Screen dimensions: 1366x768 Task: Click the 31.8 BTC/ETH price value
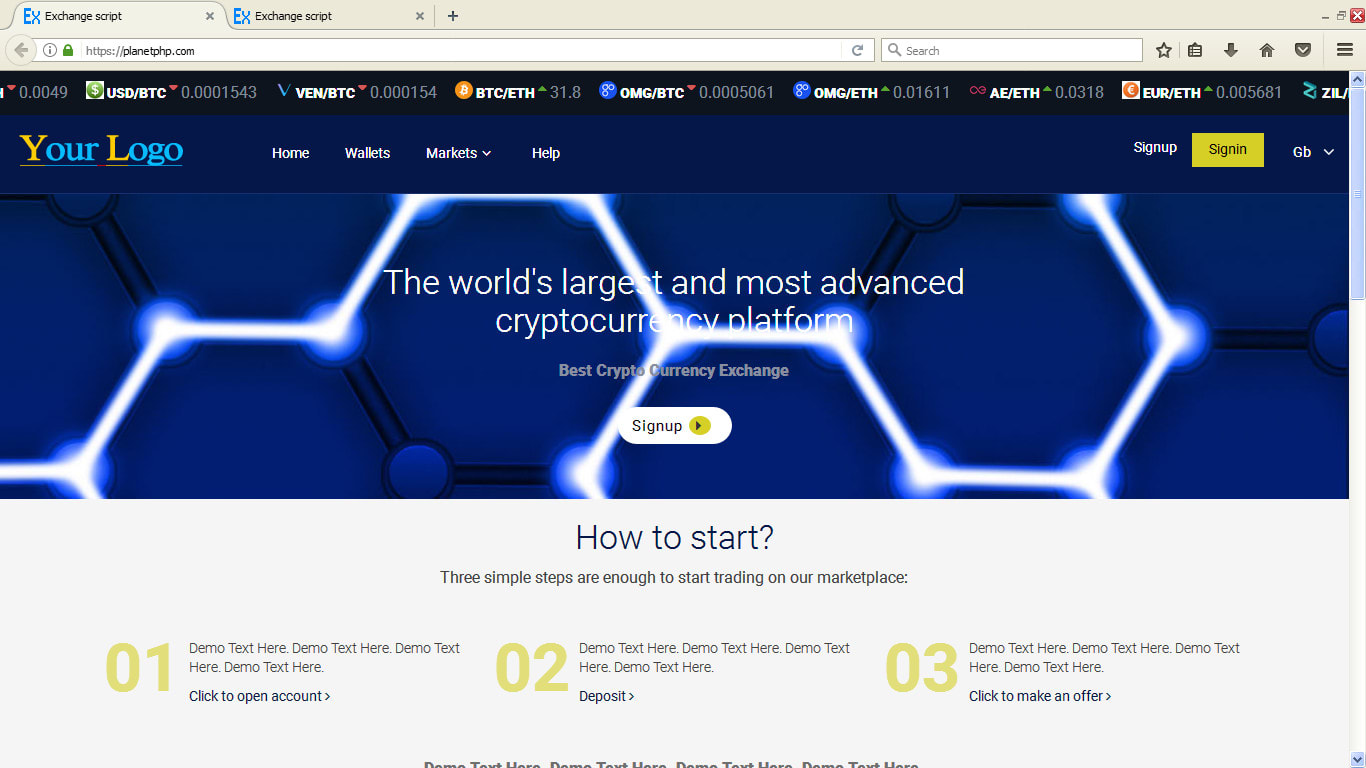pos(565,92)
